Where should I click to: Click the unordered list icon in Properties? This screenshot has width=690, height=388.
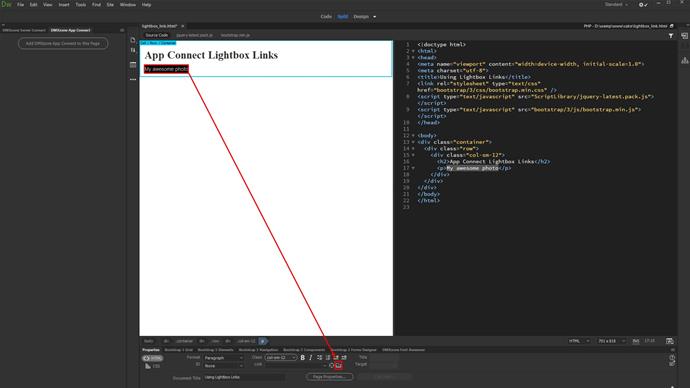tap(319, 358)
